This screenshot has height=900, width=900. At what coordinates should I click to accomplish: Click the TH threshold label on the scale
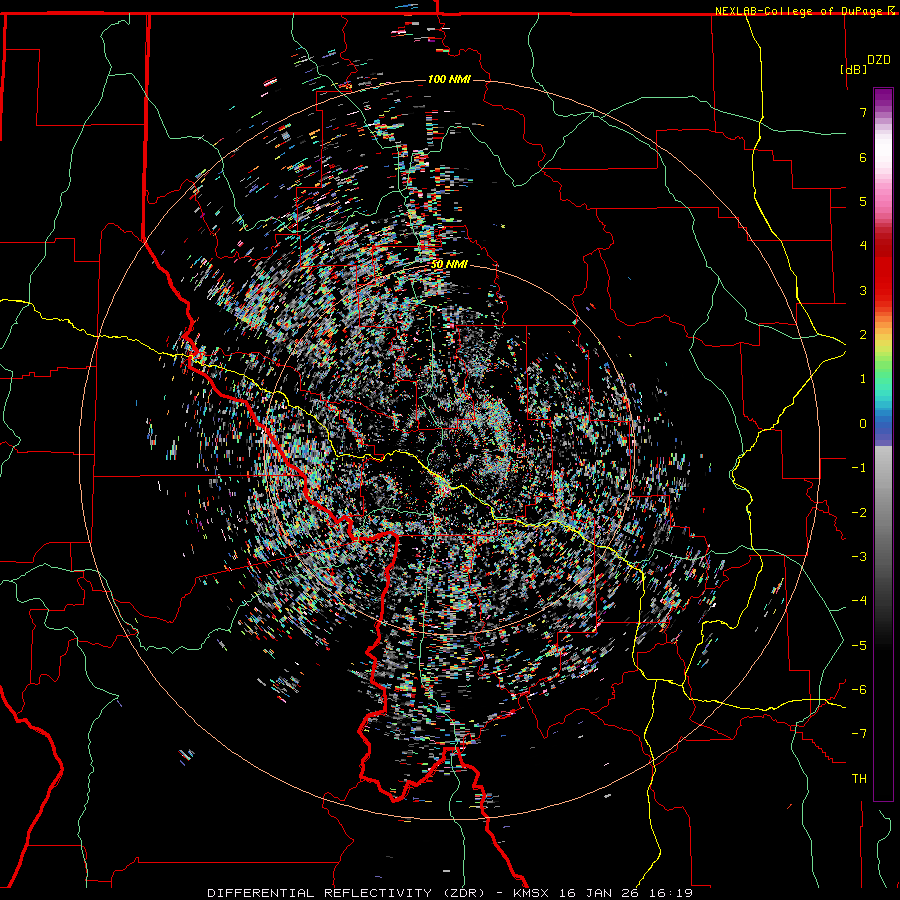pos(859,779)
